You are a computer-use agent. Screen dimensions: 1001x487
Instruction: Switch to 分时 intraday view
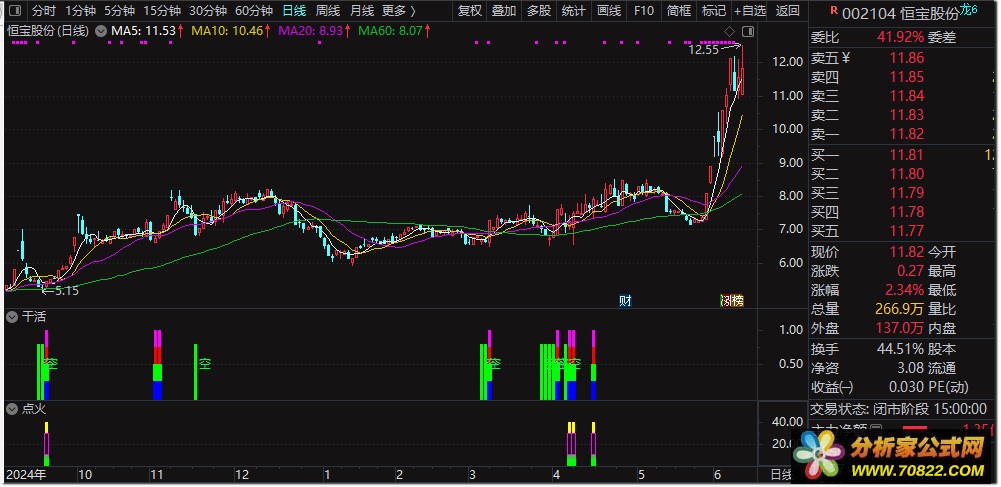coord(44,11)
